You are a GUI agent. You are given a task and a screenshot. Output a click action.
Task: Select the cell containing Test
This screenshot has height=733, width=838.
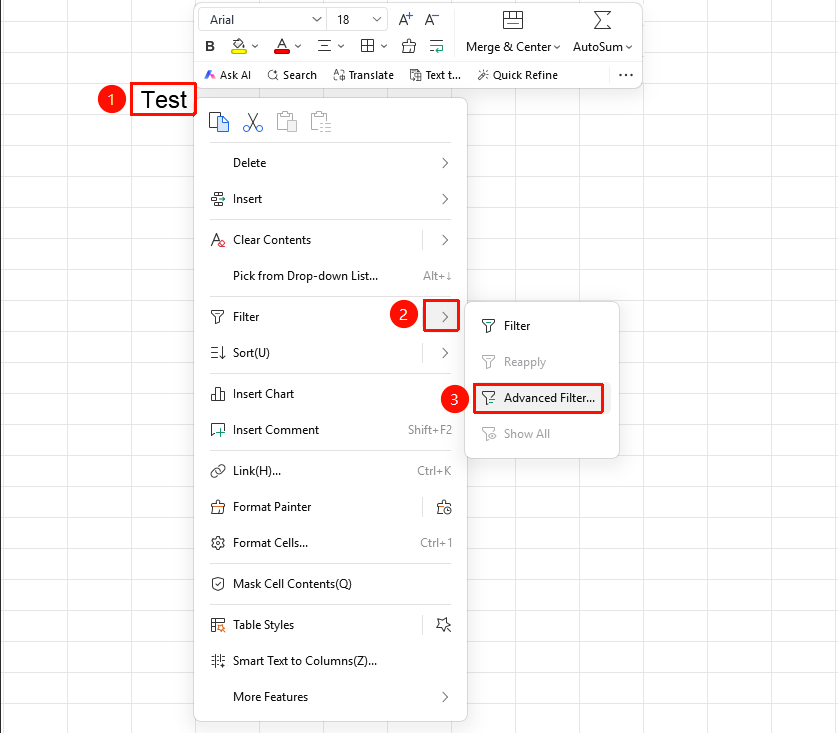[x=164, y=99]
